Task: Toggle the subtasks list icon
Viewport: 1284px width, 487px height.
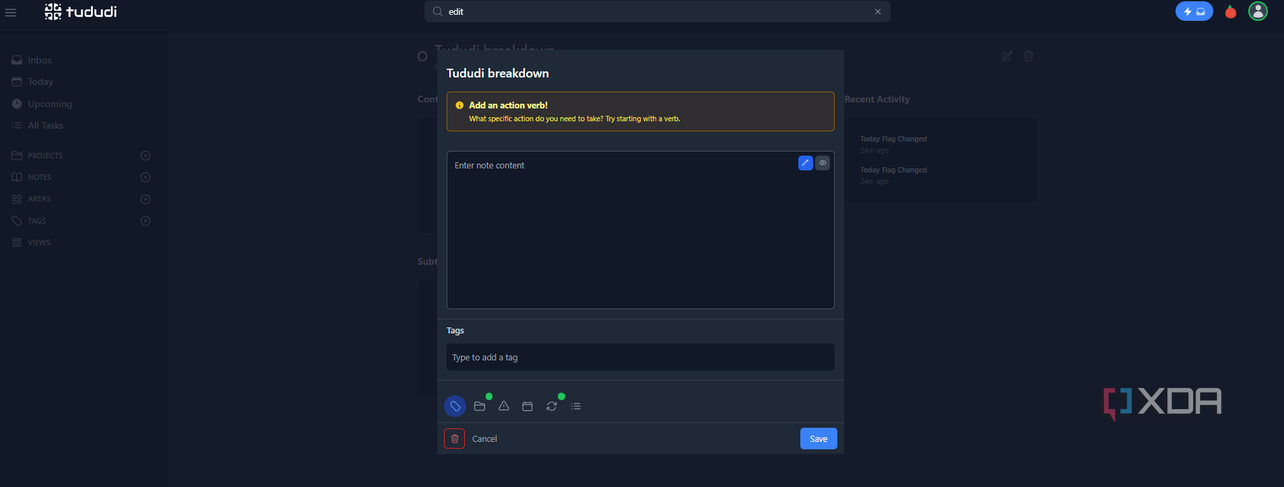Action: (x=576, y=406)
